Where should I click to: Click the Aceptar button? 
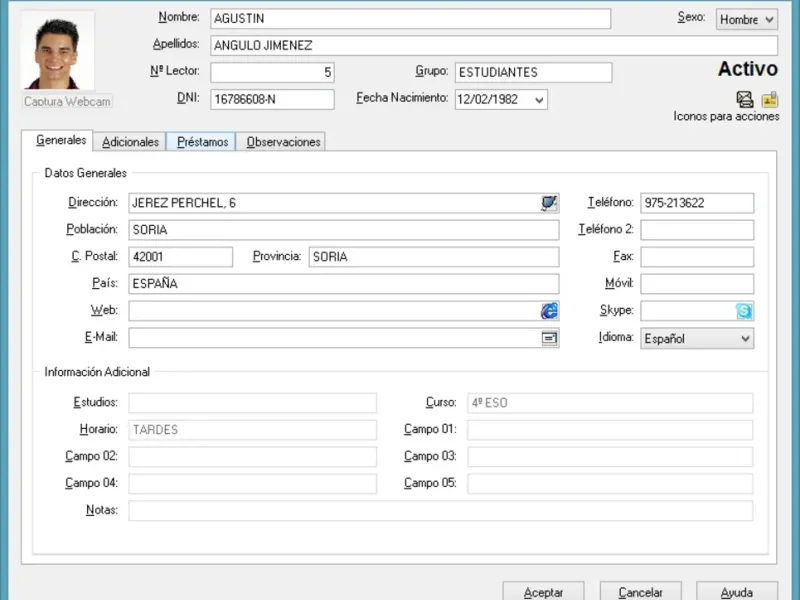[543, 592]
